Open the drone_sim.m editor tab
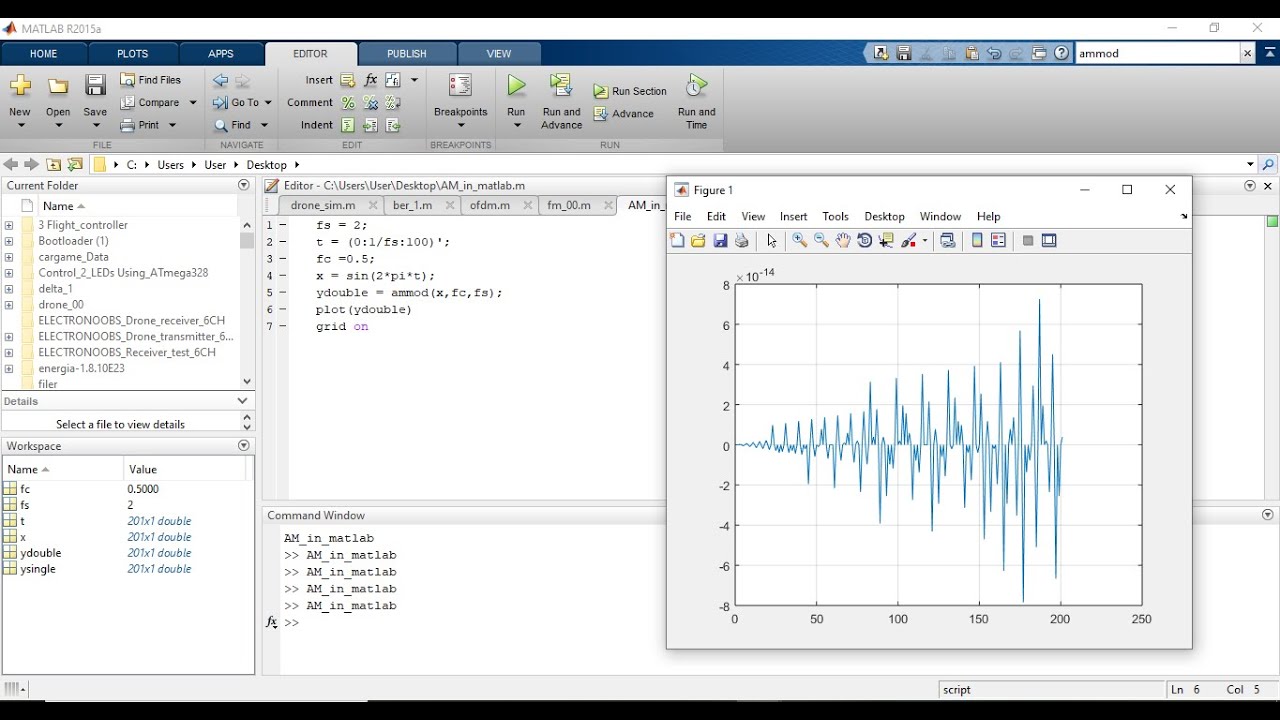The image size is (1280, 720). coord(323,205)
